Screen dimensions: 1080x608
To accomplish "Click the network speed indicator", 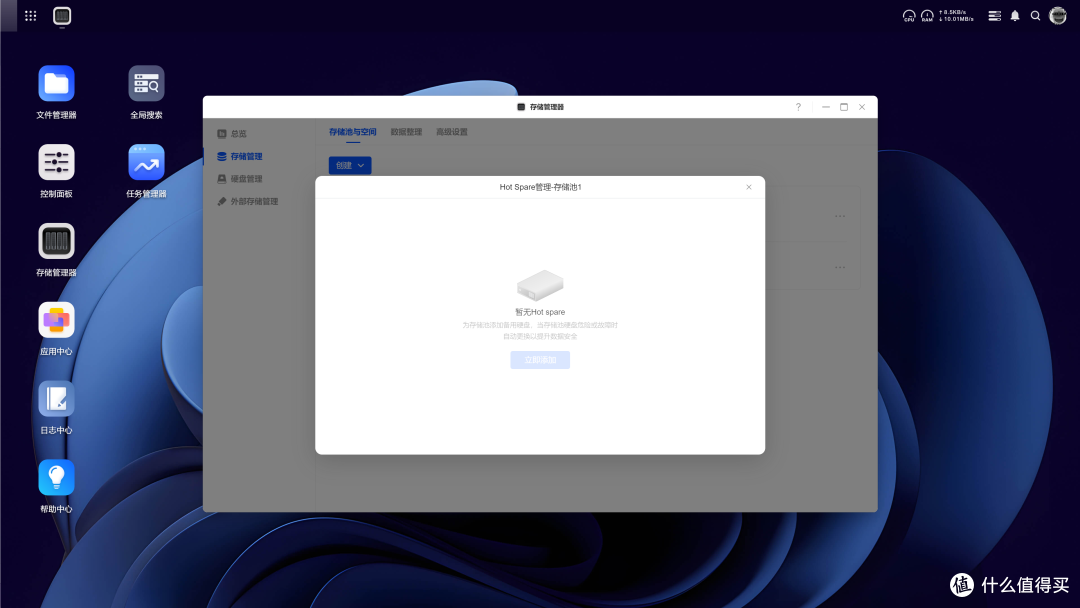I will click(957, 16).
